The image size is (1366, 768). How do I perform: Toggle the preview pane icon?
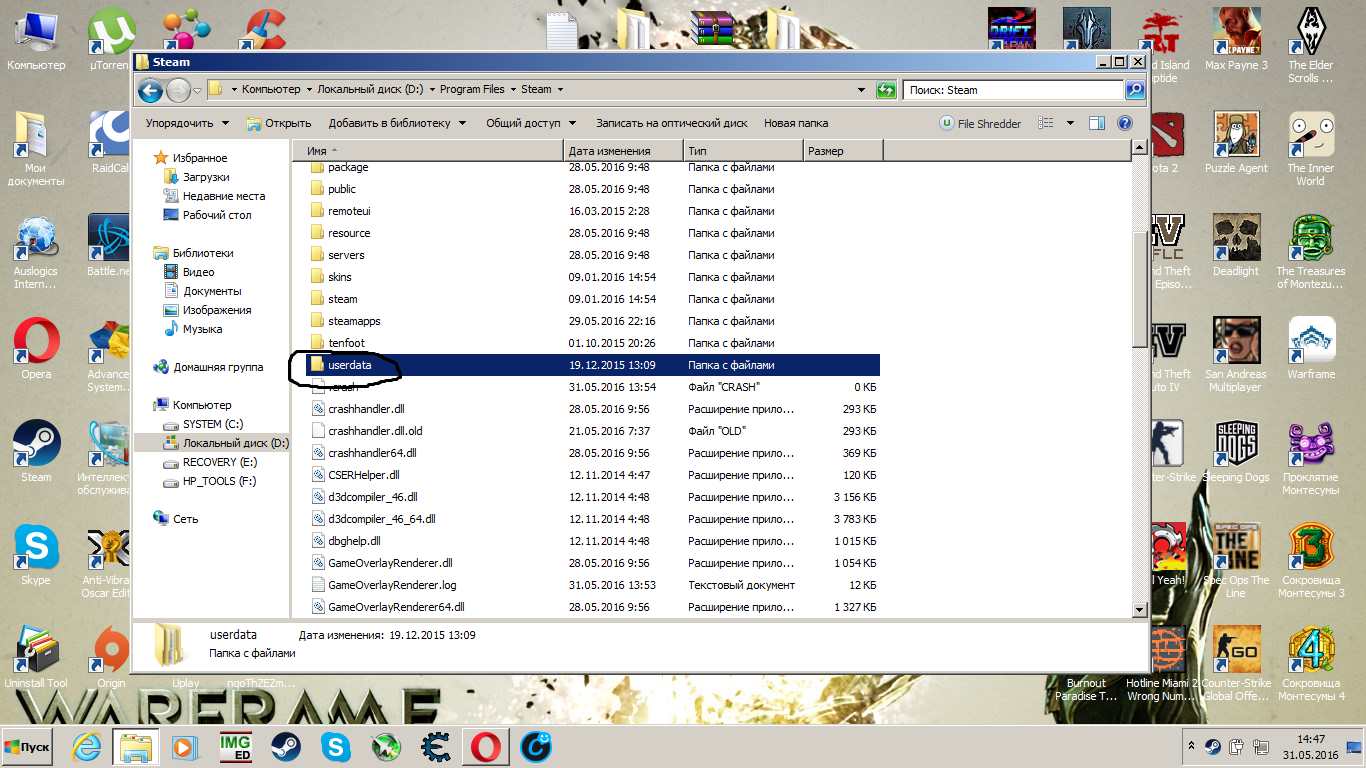tap(1097, 123)
